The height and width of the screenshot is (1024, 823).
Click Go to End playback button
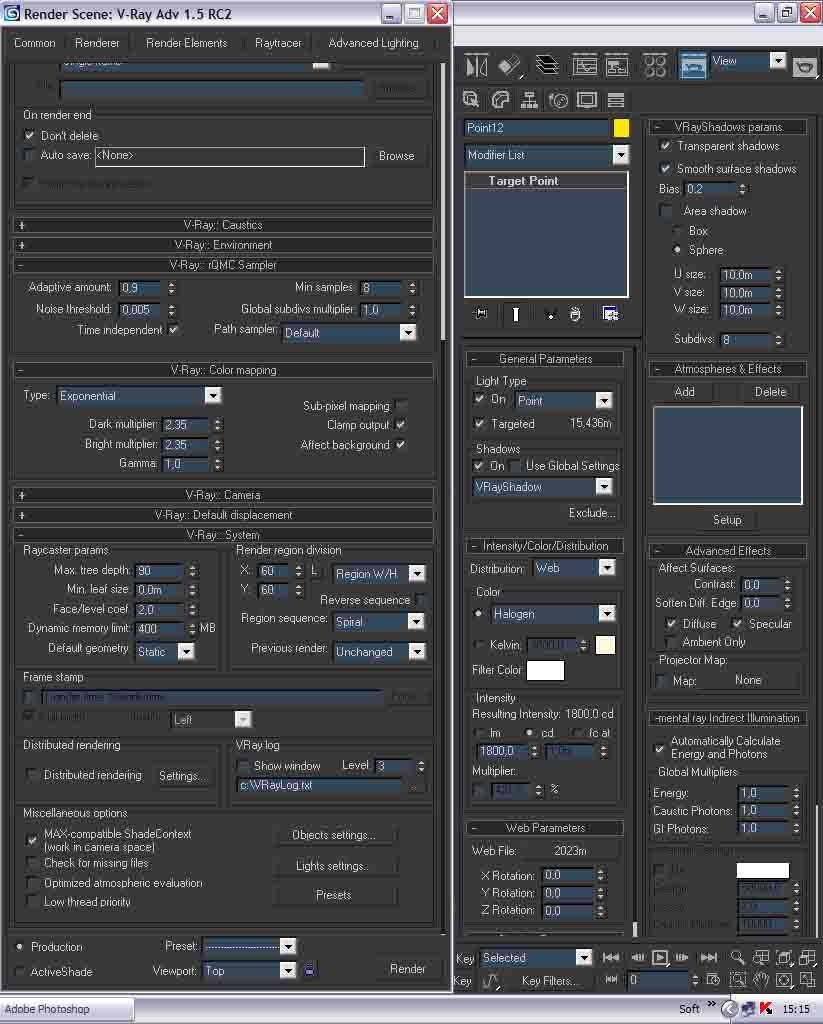[x=709, y=957]
